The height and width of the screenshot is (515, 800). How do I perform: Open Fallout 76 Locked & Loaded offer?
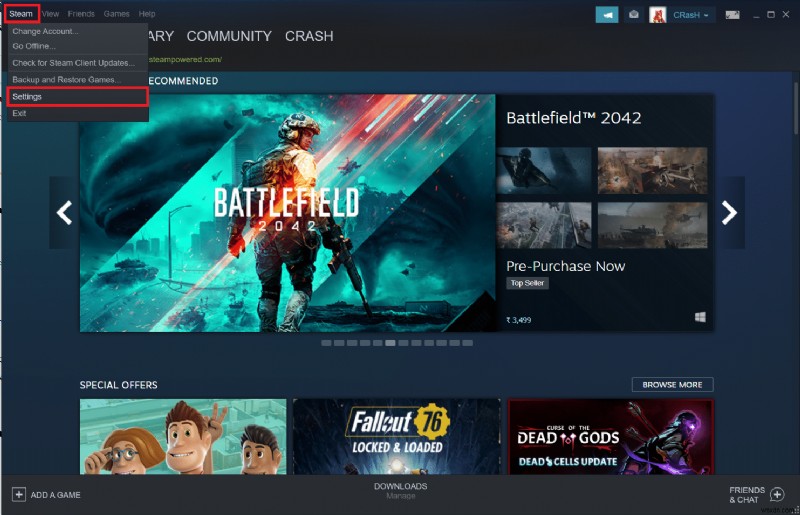(x=397, y=436)
